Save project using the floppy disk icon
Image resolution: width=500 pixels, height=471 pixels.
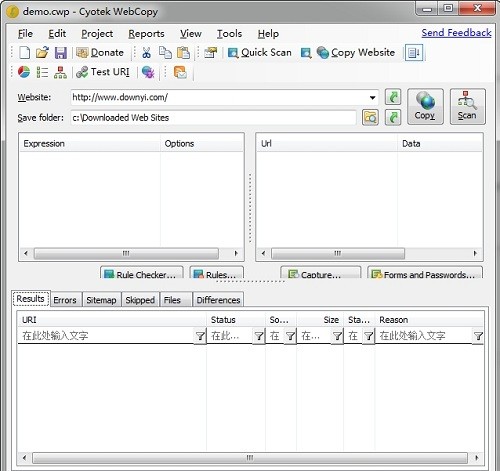coord(61,53)
